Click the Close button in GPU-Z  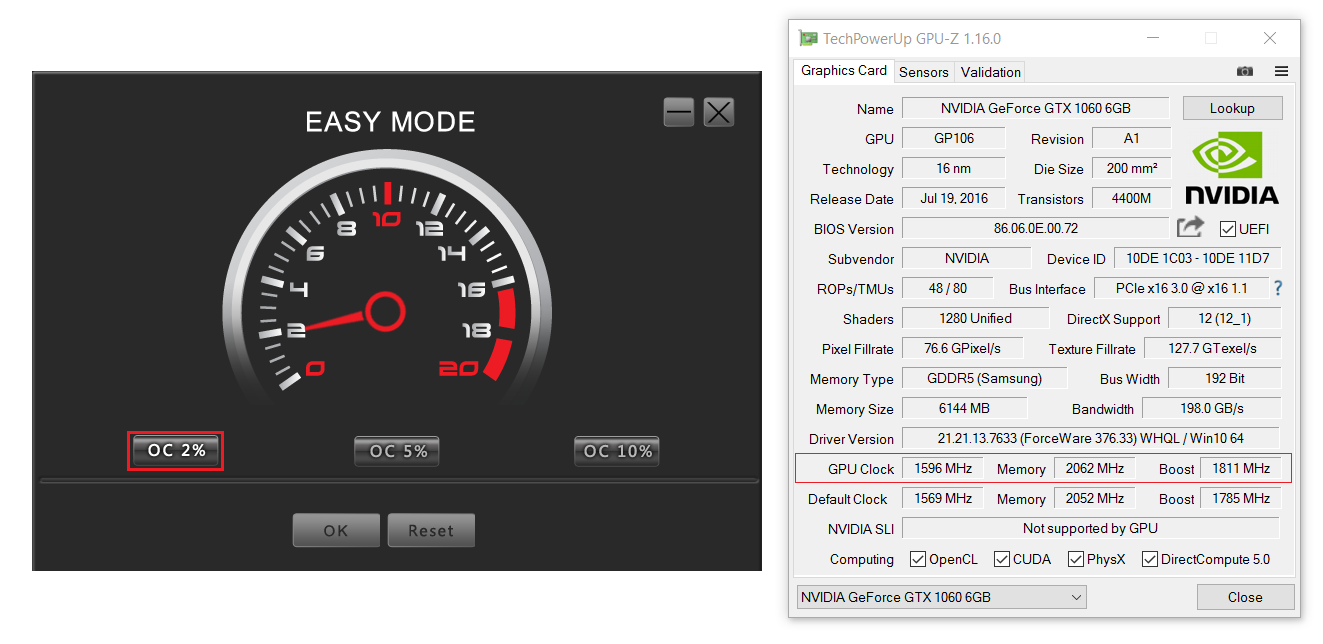tap(1245, 597)
